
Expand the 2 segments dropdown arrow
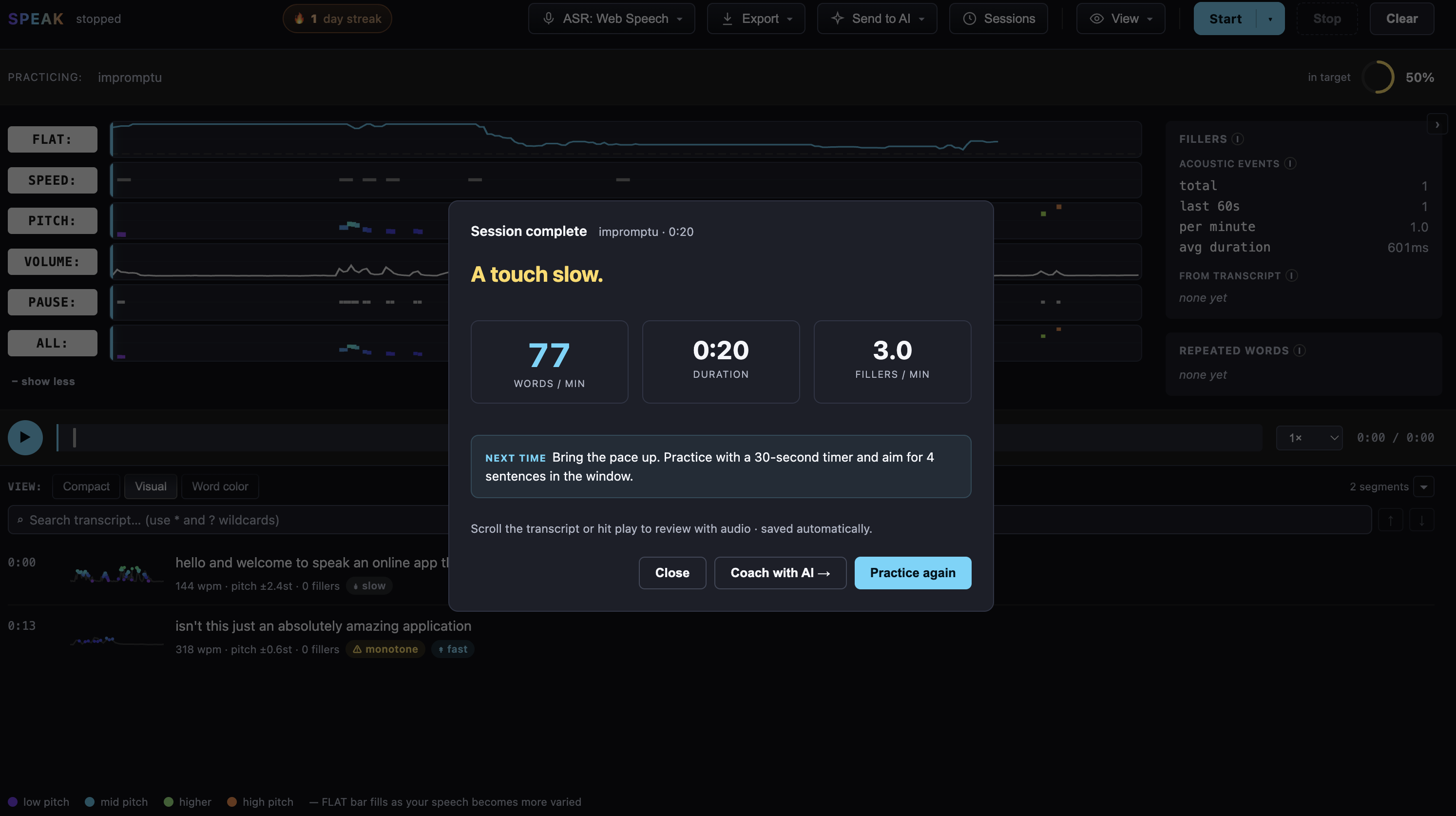click(1423, 486)
